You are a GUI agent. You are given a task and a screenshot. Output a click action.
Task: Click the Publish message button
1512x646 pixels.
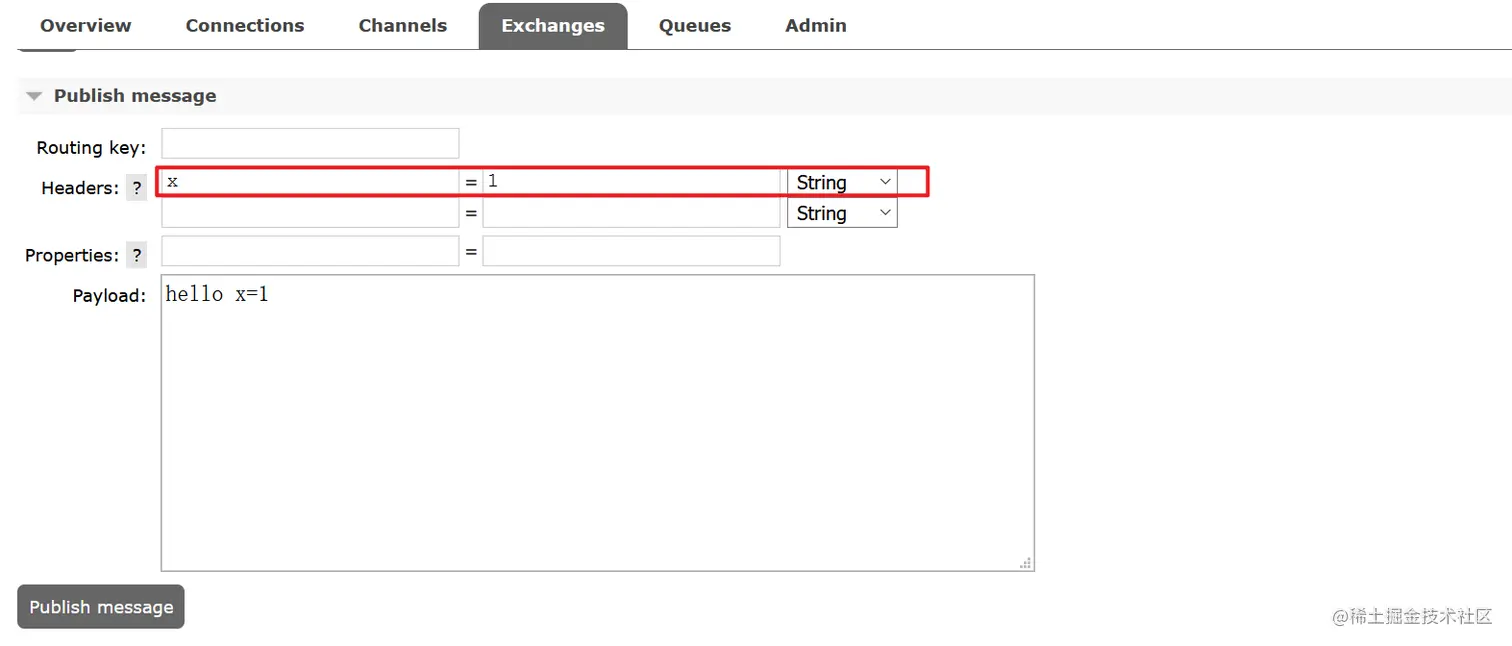point(101,607)
